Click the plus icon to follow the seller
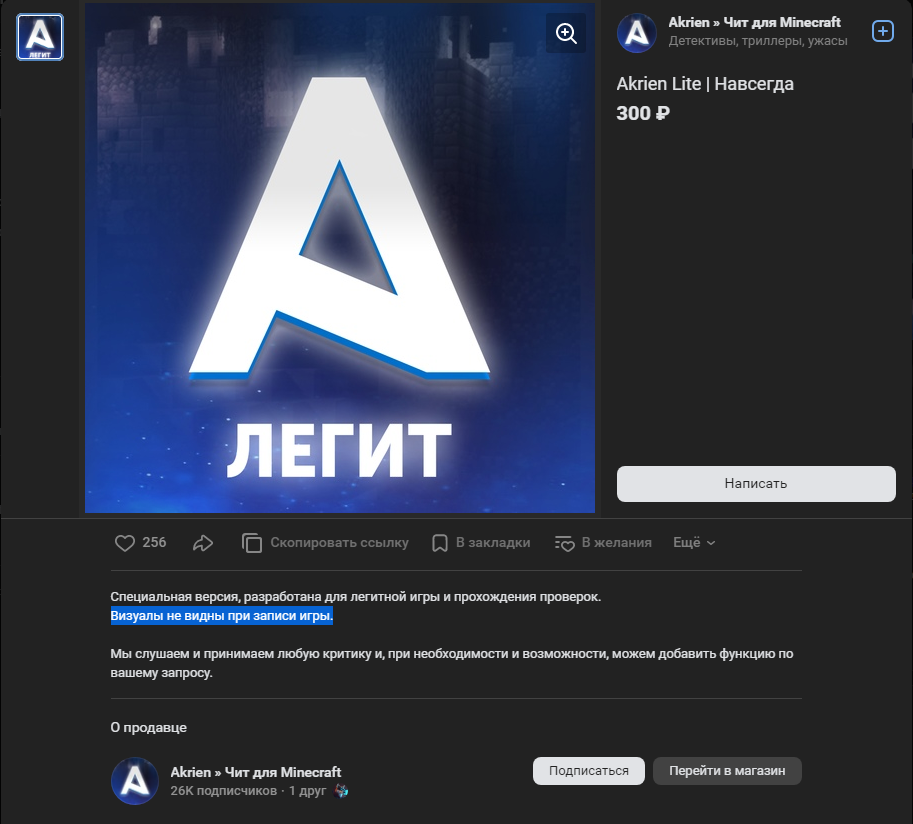 click(883, 31)
